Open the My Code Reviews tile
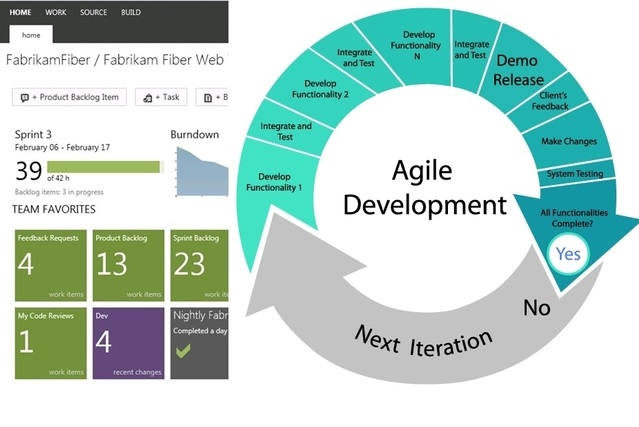 (x=51, y=343)
